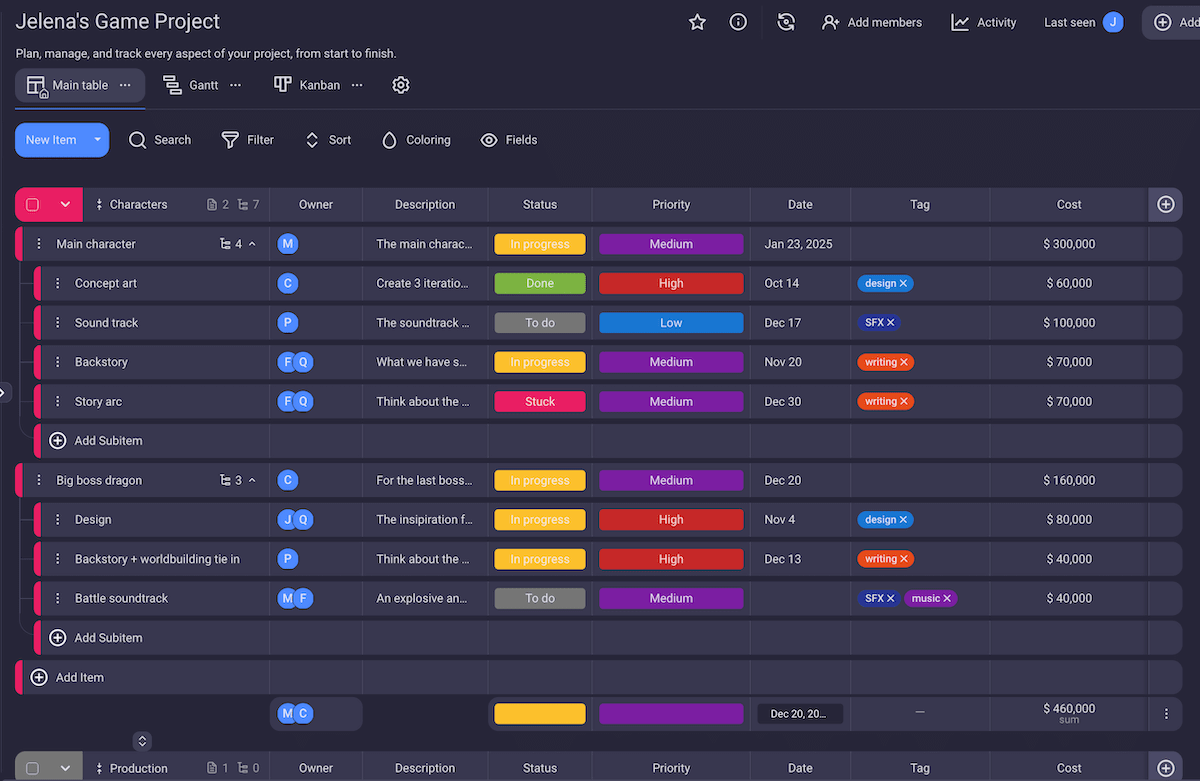1200x781 pixels.
Task: Open the Coloring tool
Action: coord(389,140)
